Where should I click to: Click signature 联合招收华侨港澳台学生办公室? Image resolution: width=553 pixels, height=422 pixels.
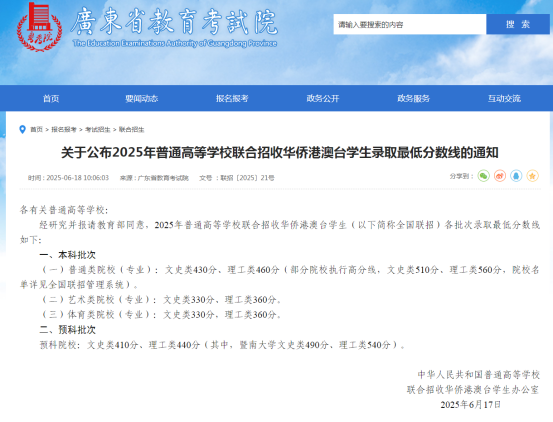pos(473,390)
